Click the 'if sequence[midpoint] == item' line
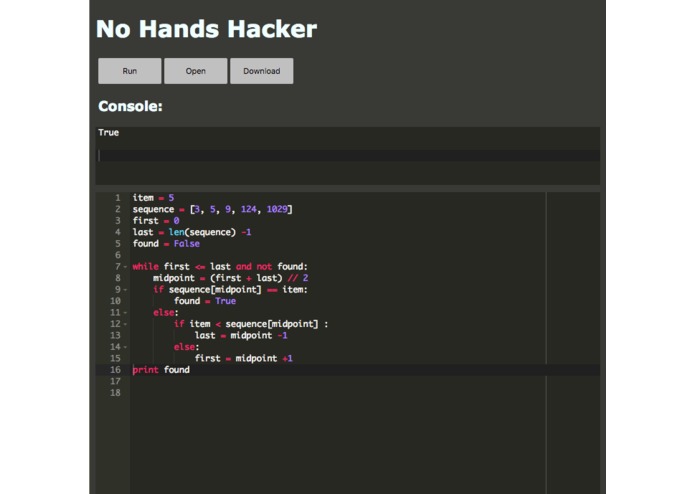The image size is (695, 494). click(230, 290)
